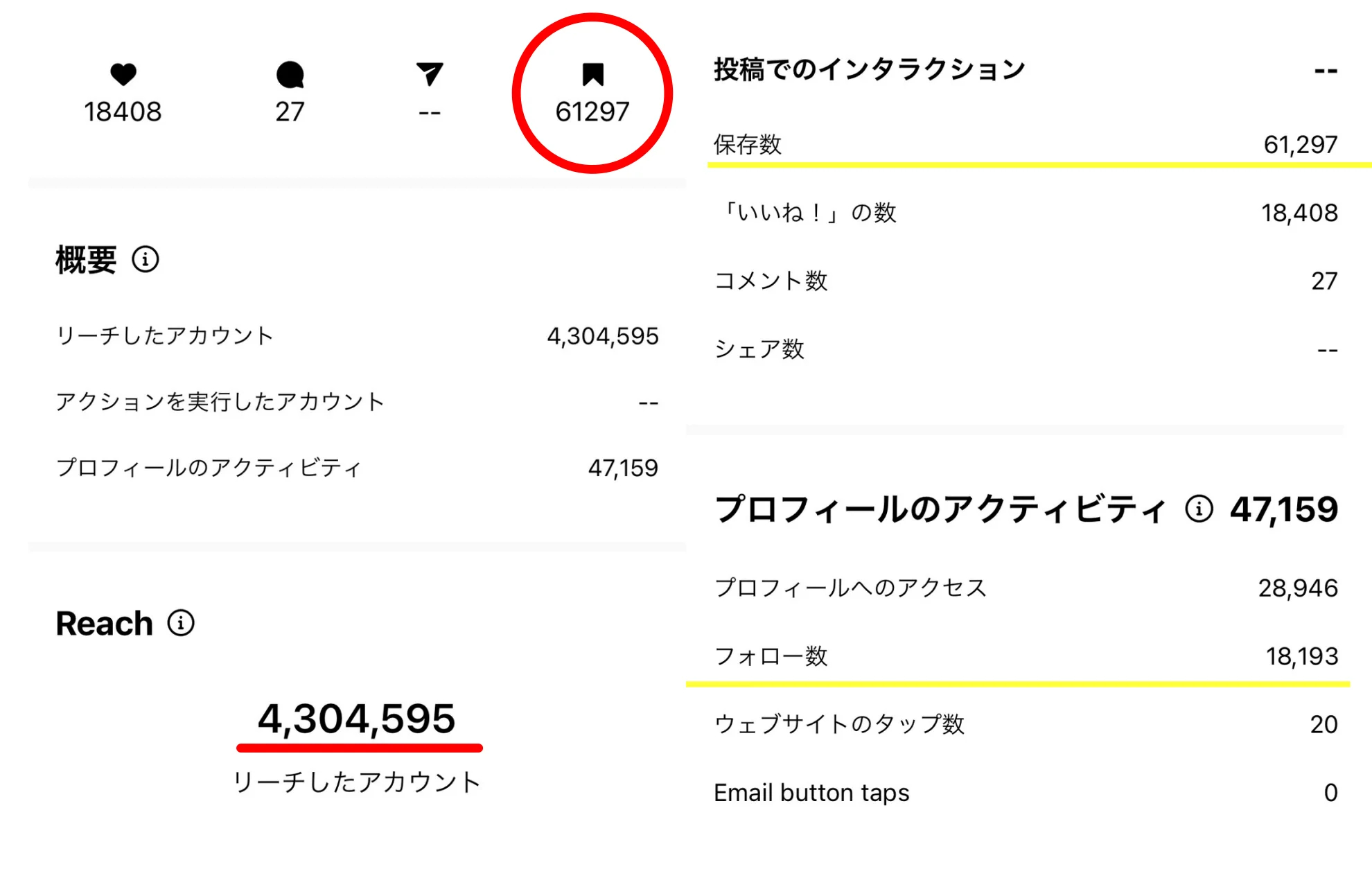The height and width of the screenshot is (887, 1372).
Task: Click the paper plane share icon
Action: [x=430, y=74]
